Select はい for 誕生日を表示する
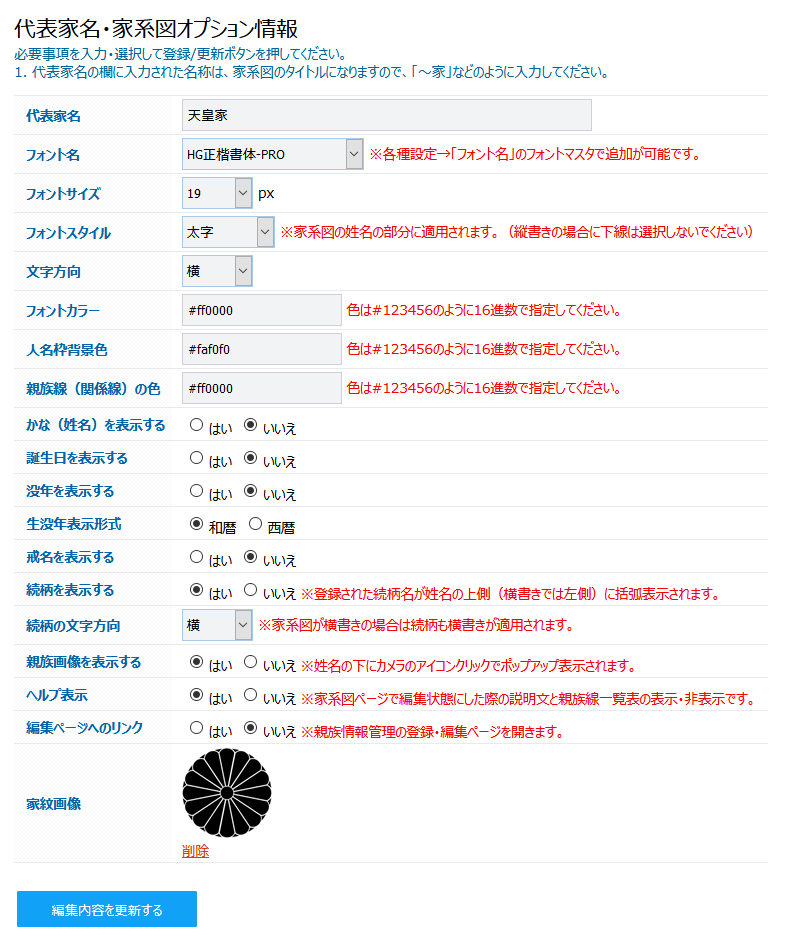The width and height of the screenshot is (811, 951). pyautogui.click(x=197, y=459)
